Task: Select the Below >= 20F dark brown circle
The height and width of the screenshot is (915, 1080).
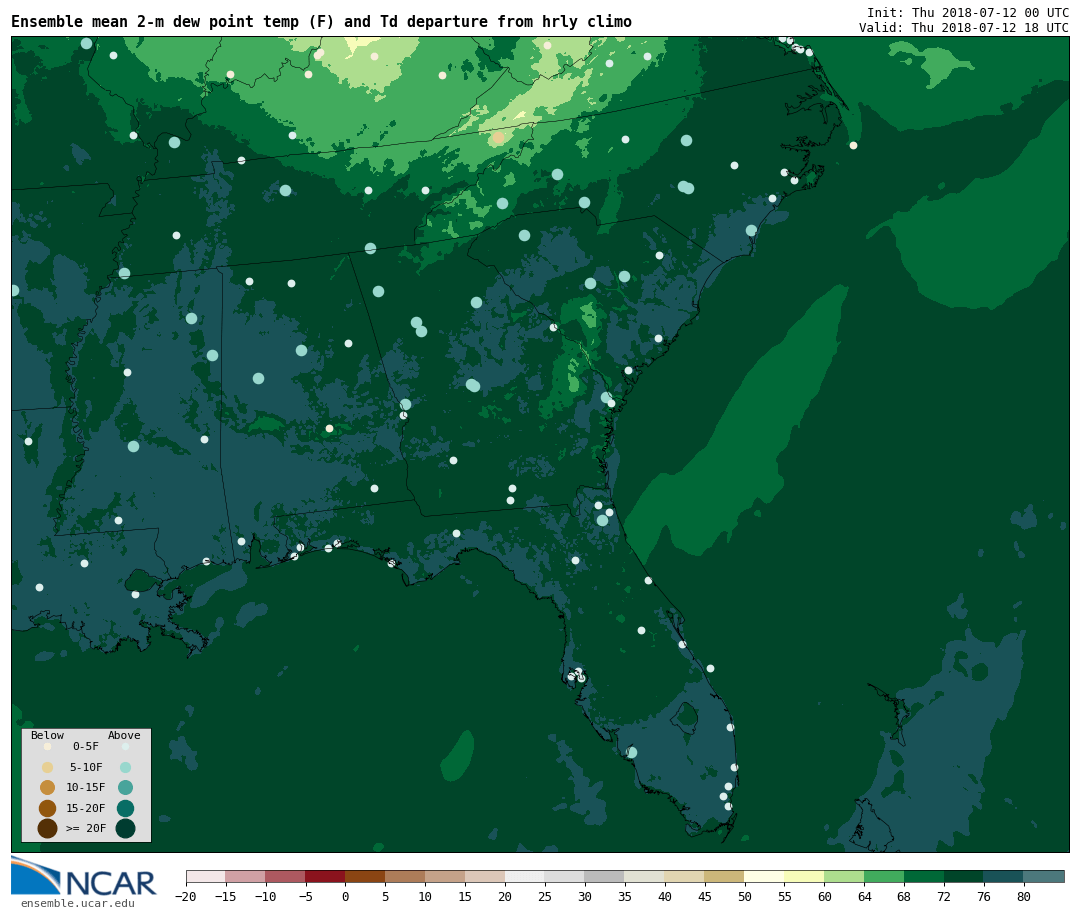Action: tap(48, 828)
